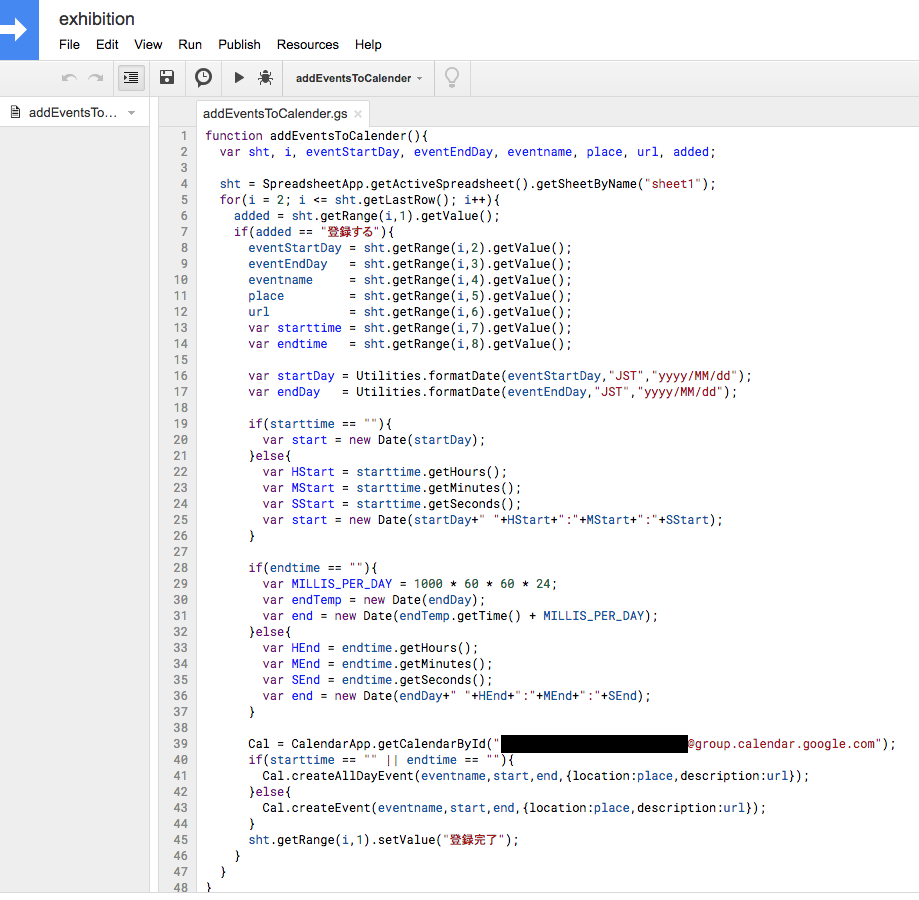Click the "登録完了" string on line 45
The height and width of the screenshot is (900, 919).
[x=473, y=840]
